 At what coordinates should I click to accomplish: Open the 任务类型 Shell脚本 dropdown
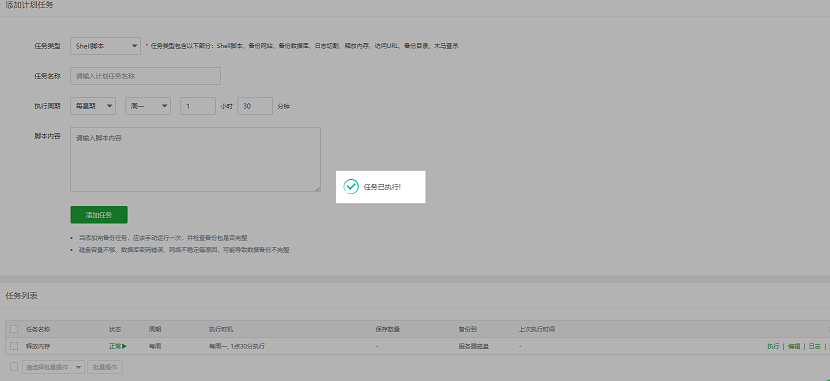[x=105, y=46]
